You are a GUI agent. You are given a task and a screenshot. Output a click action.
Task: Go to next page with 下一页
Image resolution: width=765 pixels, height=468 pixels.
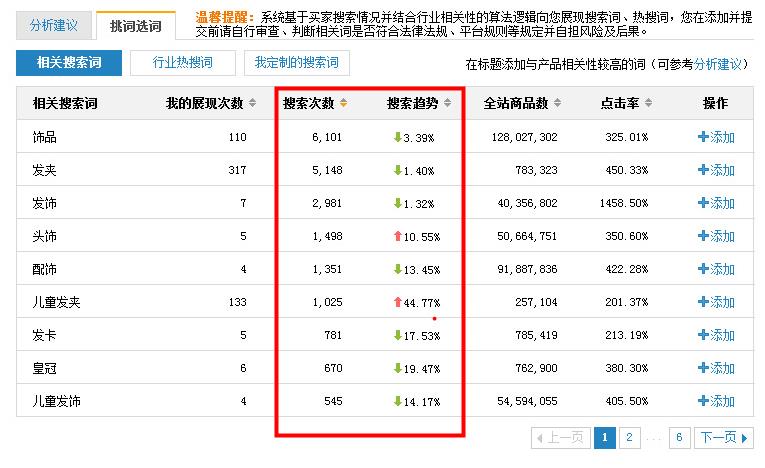[725, 437]
